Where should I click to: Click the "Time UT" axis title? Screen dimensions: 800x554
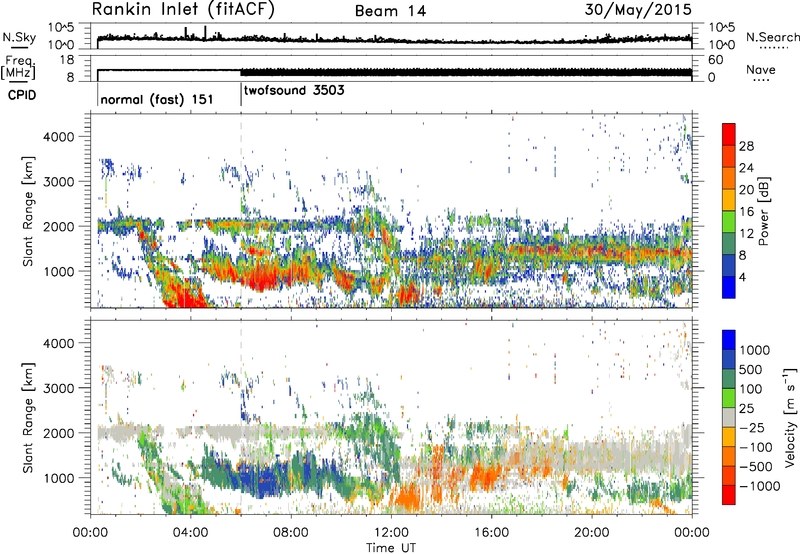point(391,548)
